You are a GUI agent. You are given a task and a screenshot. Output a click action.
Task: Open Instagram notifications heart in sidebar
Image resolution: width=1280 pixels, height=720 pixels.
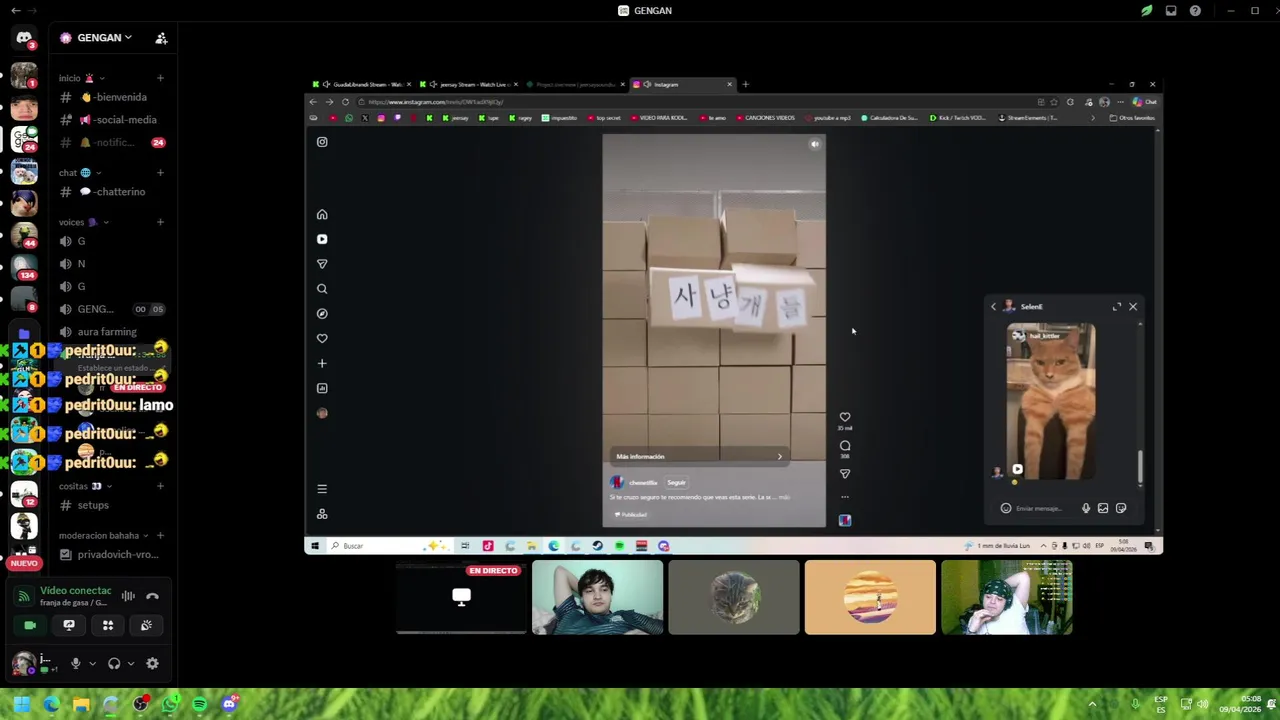tap(322, 339)
